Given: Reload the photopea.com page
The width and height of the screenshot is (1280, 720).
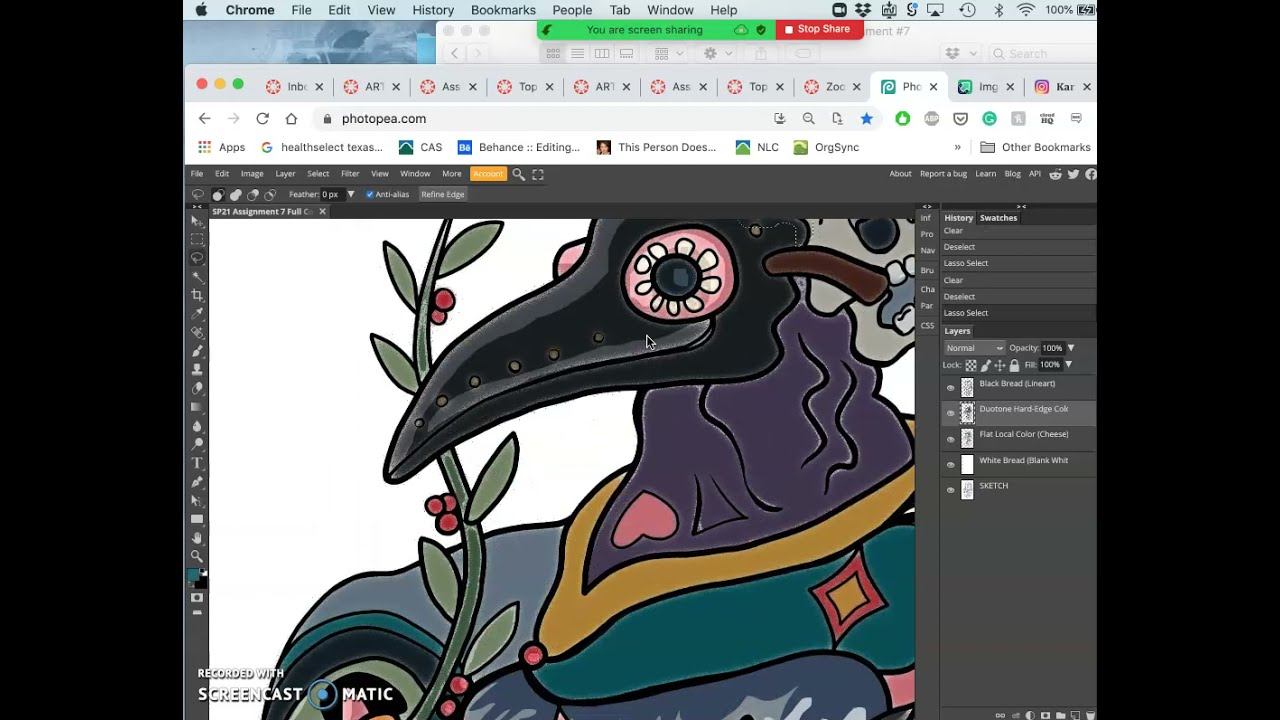Looking at the screenshot, I should coord(262,118).
